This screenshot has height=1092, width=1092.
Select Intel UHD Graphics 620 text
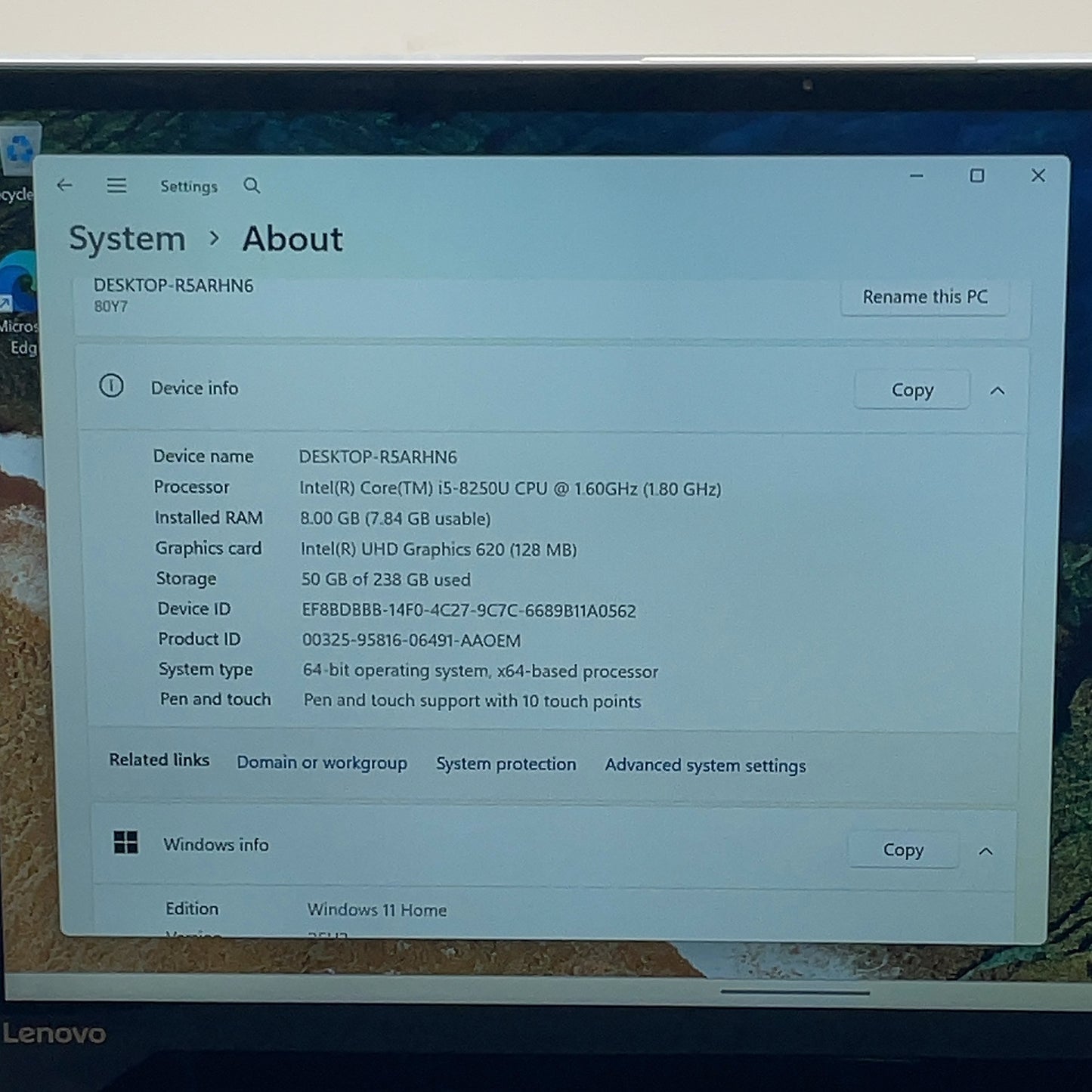tap(438, 549)
